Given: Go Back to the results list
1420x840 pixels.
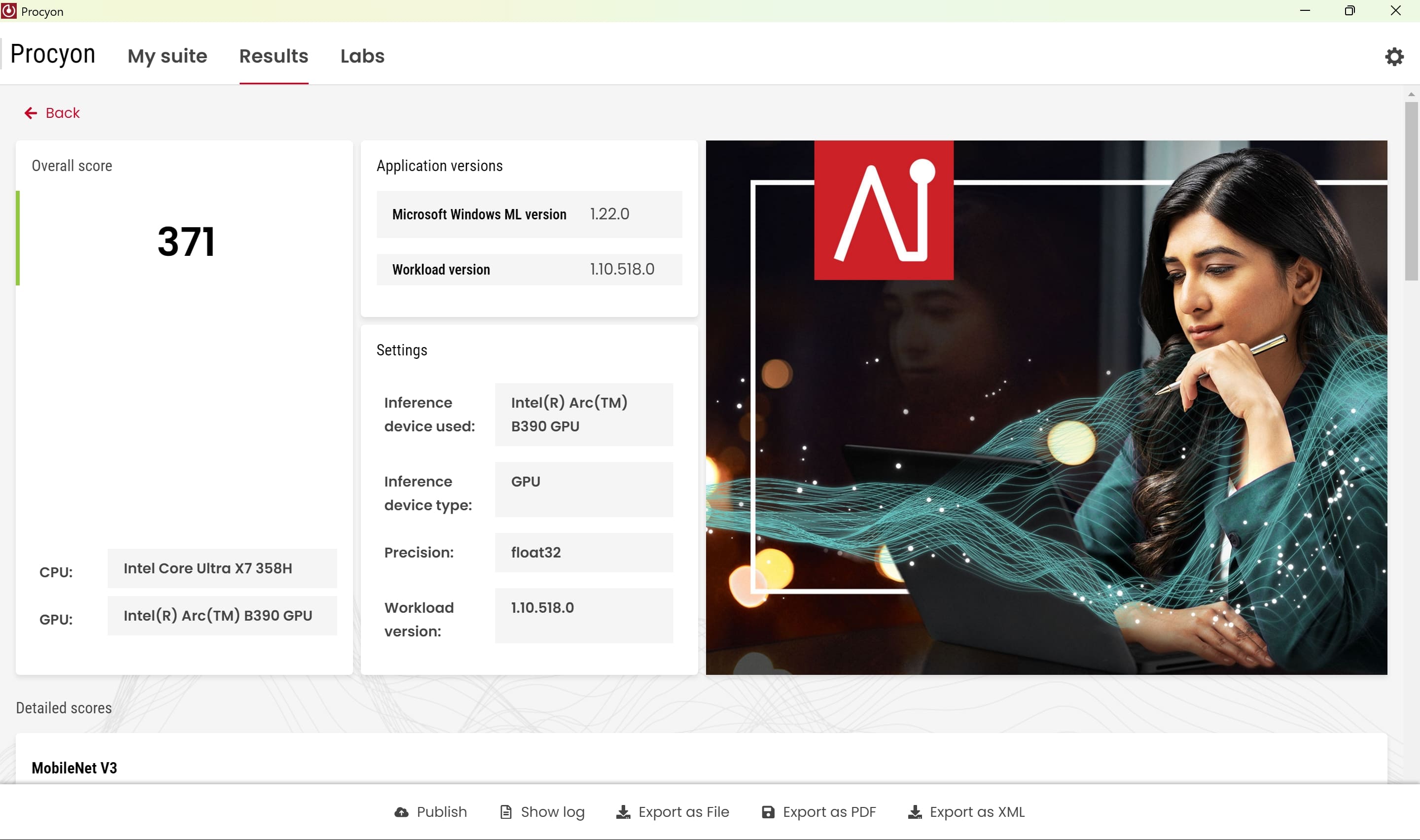Looking at the screenshot, I should pyautogui.click(x=62, y=113).
